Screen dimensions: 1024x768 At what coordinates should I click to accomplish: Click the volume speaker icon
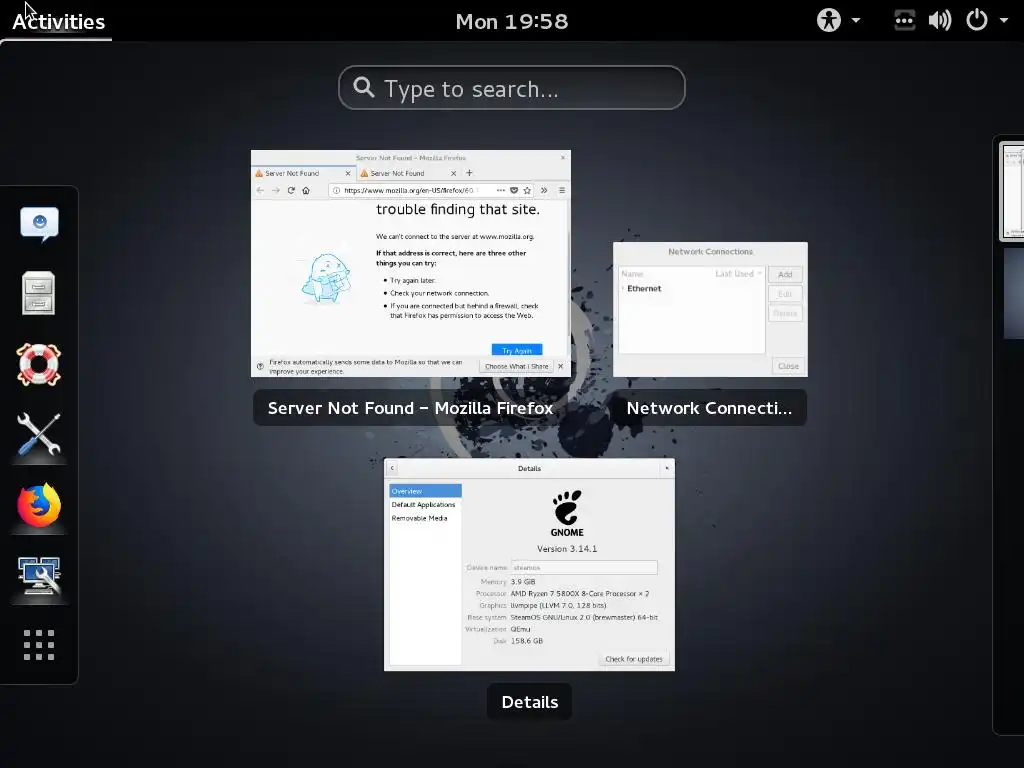940,20
